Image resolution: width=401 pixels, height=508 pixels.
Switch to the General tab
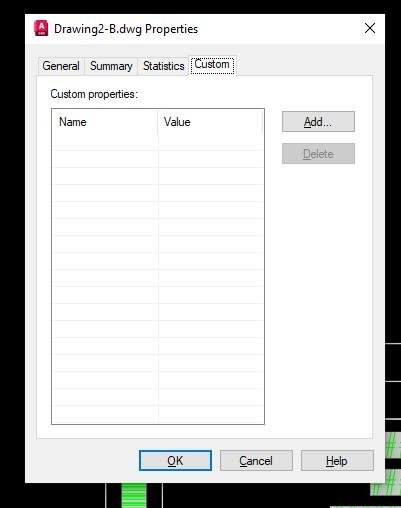(61, 66)
